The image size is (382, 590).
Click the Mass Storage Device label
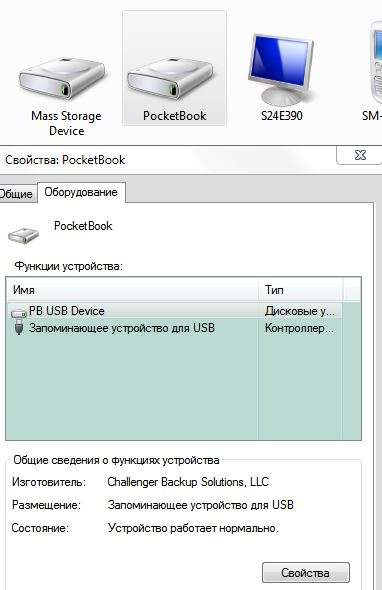[66, 123]
